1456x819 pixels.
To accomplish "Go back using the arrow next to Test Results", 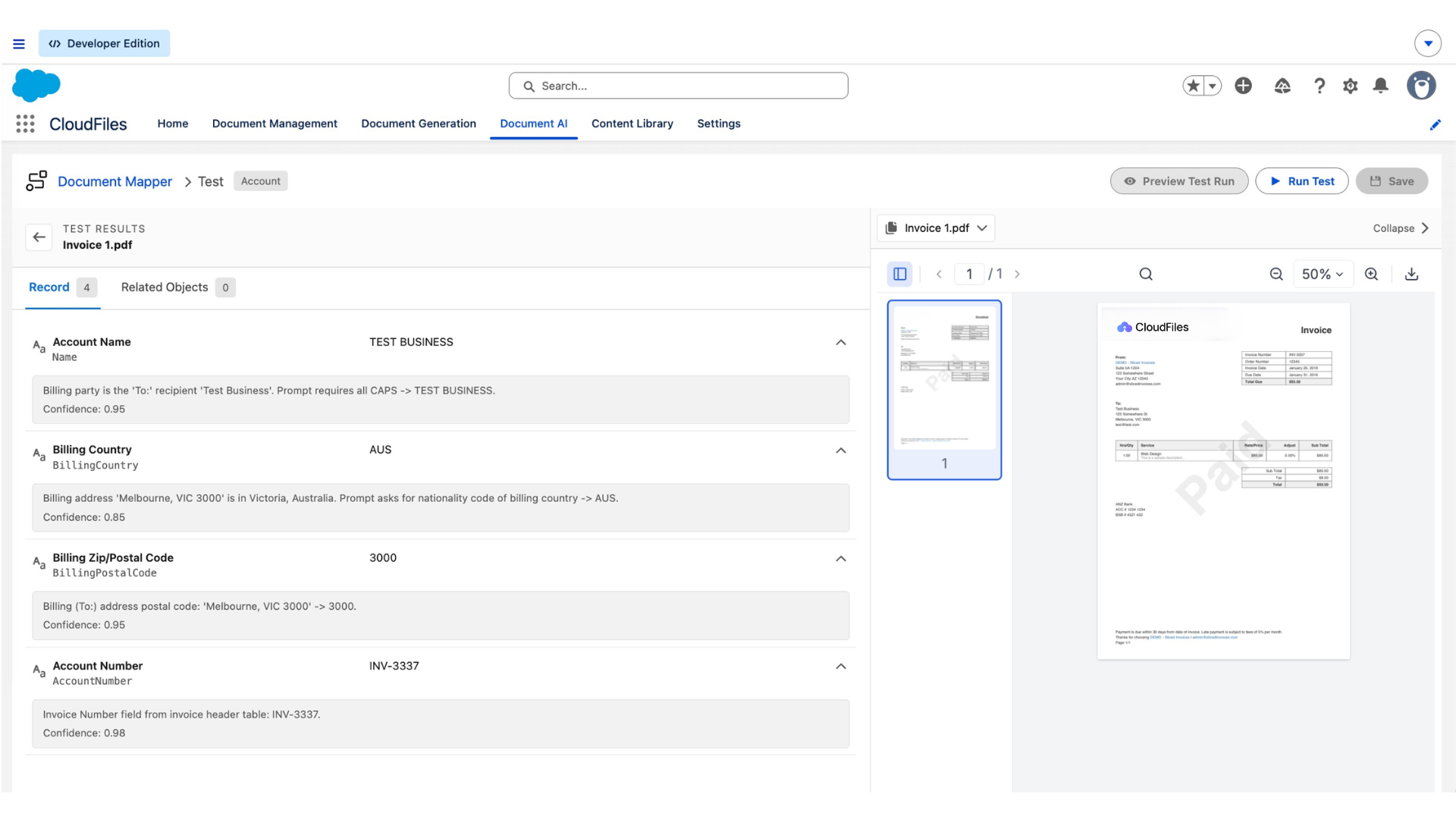I will click(39, 237).
